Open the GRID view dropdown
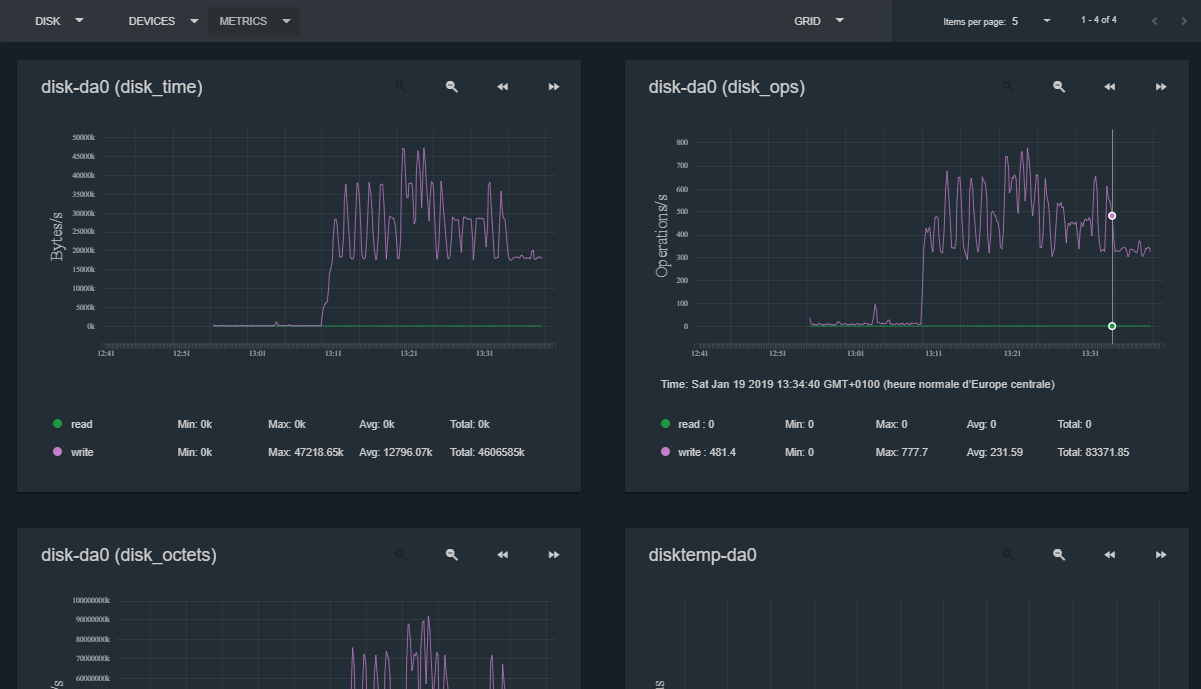The image size is (1201, 689). (x=819, y=21)
